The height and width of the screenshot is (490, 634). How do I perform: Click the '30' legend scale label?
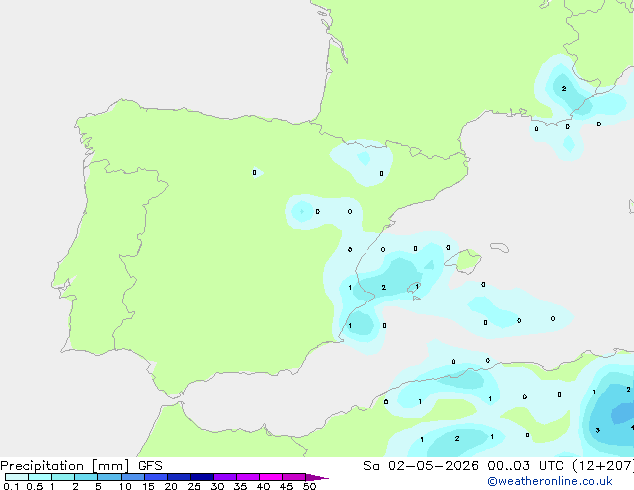coord(217,486)
